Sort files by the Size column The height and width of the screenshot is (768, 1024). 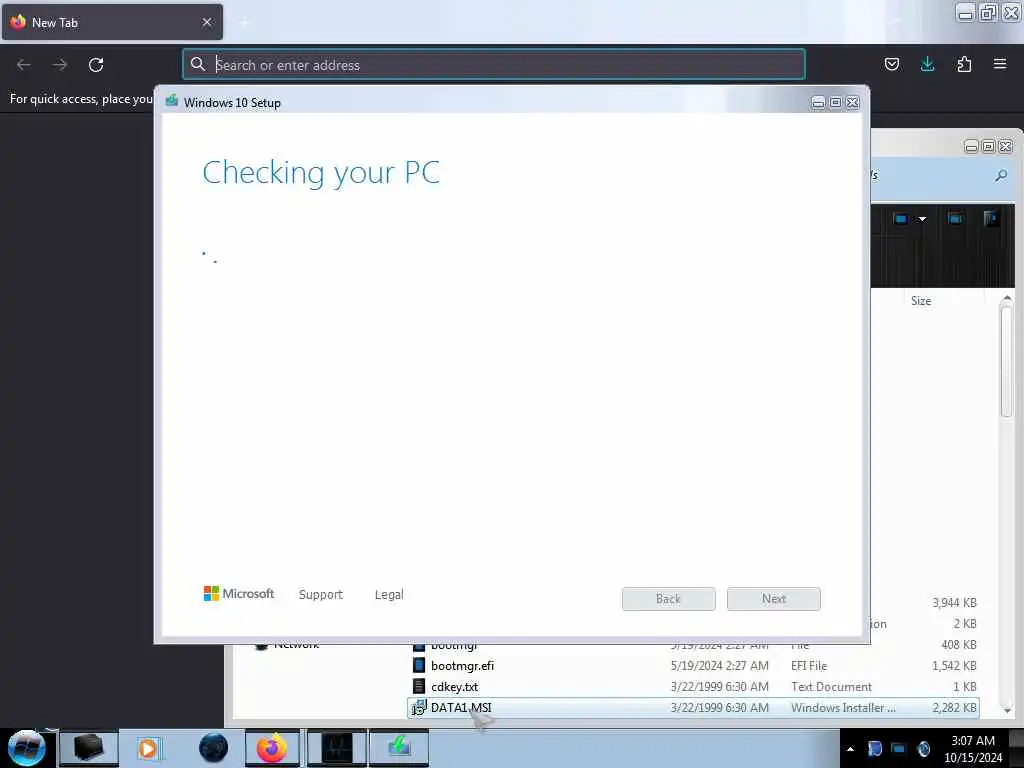pyautogui.click(x=921, y=301)
